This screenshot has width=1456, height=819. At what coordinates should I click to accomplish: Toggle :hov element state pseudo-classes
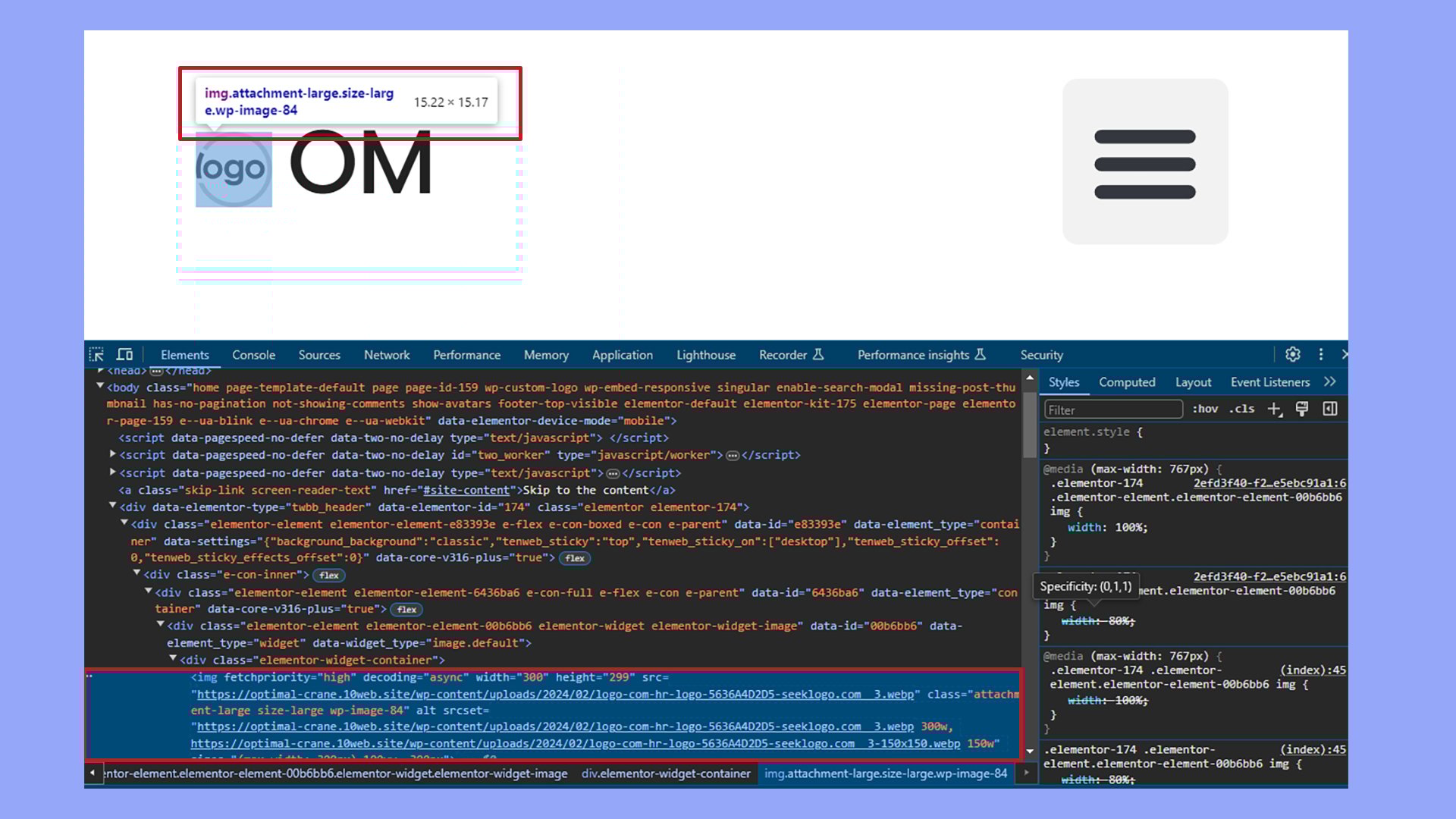1206,409
